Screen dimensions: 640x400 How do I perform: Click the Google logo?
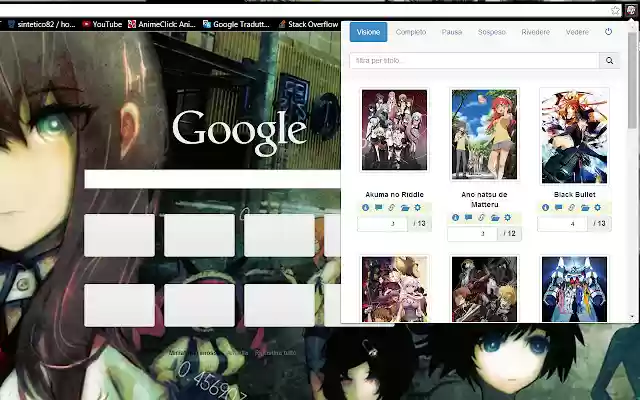click(240, 131)
